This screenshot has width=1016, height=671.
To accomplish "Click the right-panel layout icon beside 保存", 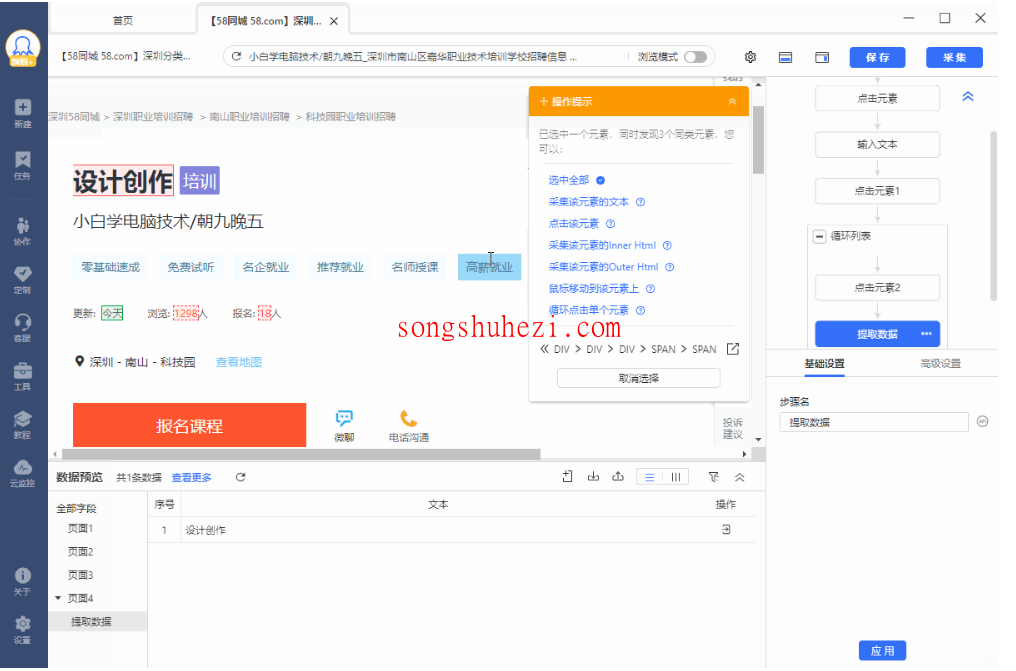I will (822, 58).
